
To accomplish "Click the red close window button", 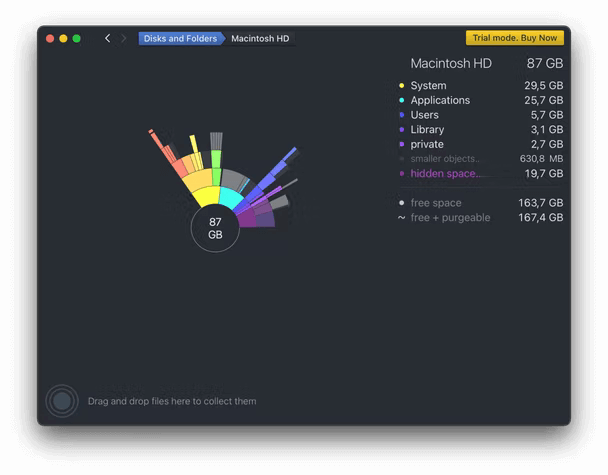I will click(50, 38).
